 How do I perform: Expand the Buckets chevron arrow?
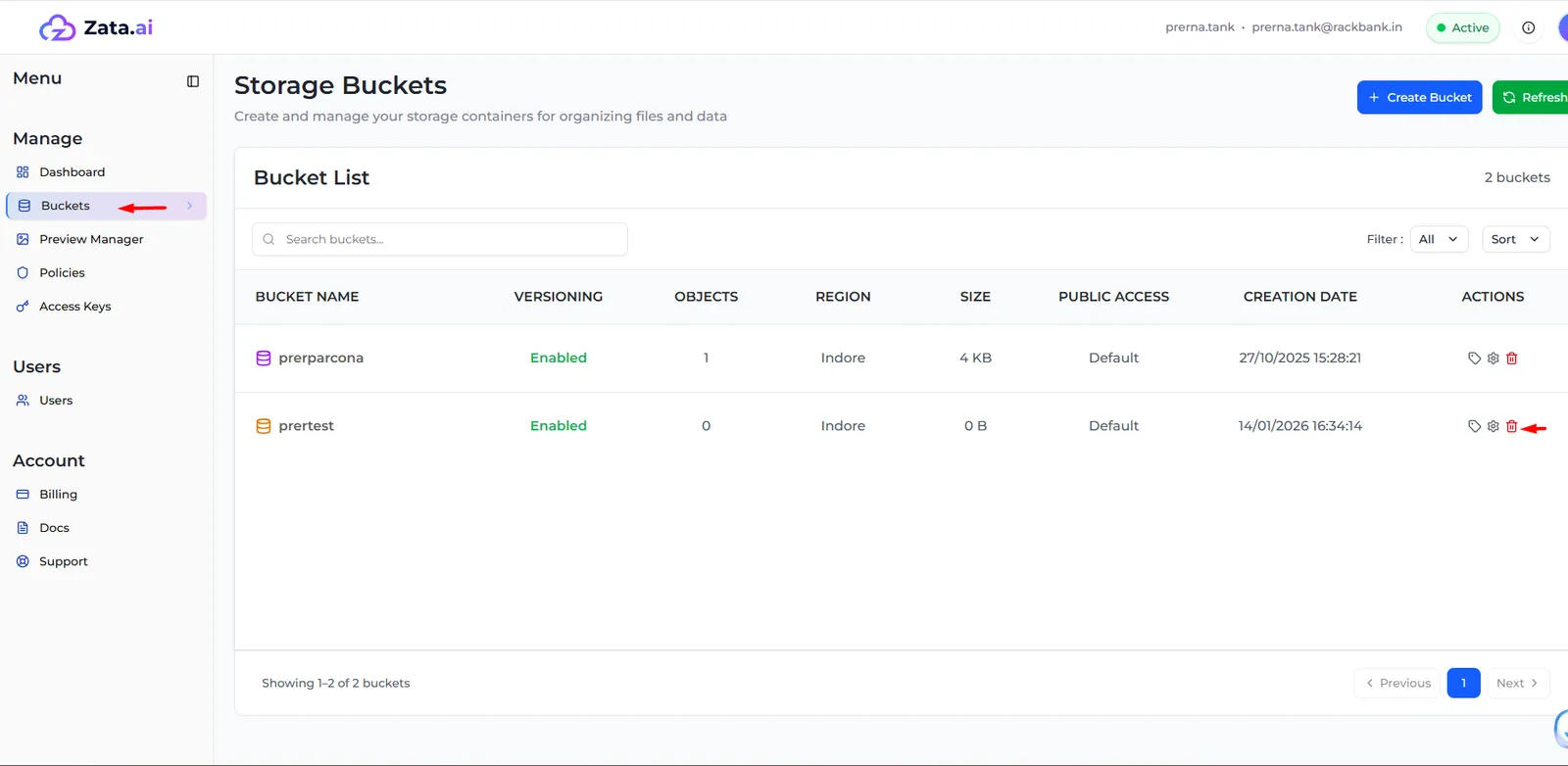tap(189, 206)
